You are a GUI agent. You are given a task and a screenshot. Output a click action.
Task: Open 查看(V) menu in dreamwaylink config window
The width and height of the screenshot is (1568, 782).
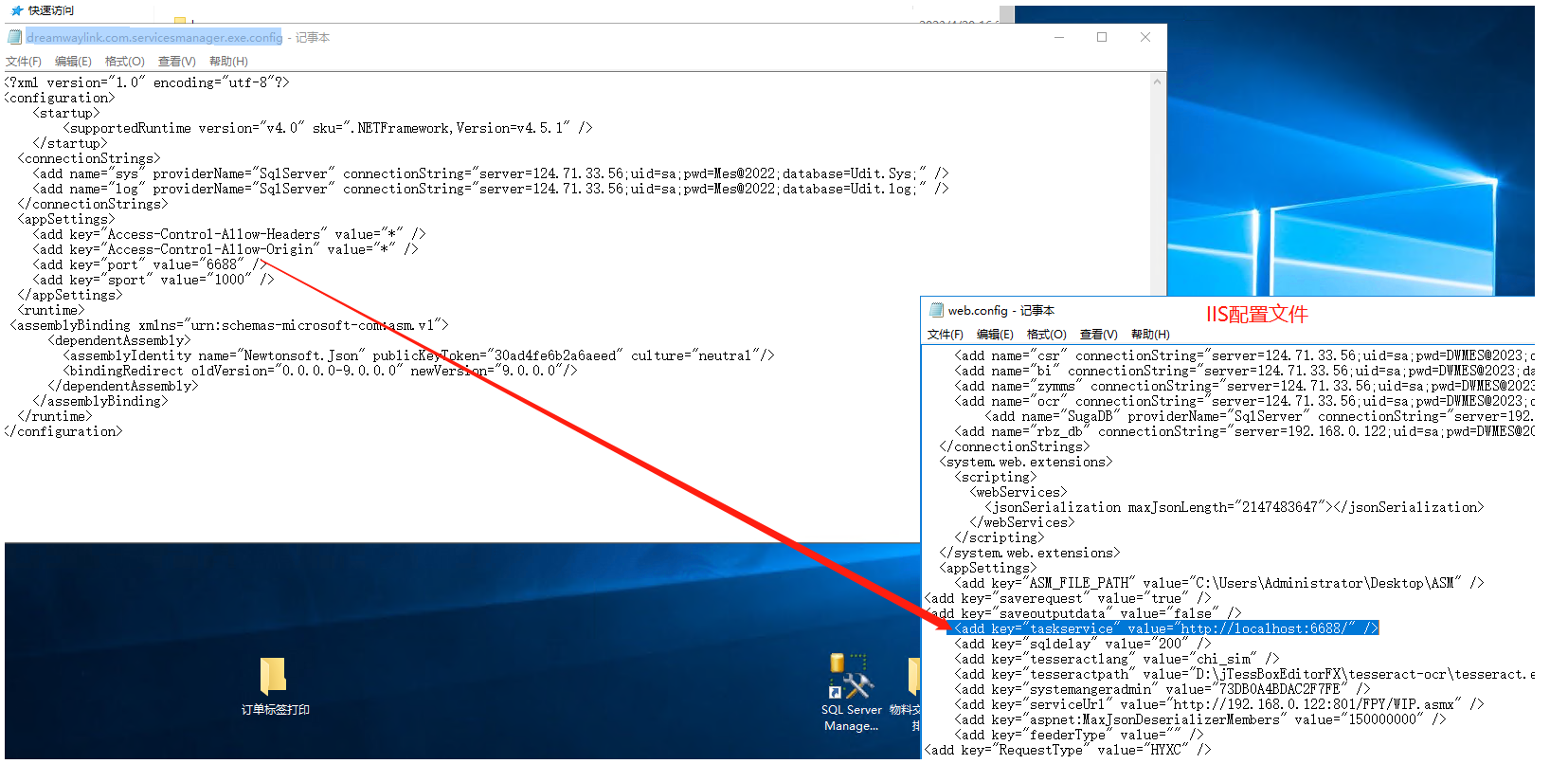tap(176, 62)
